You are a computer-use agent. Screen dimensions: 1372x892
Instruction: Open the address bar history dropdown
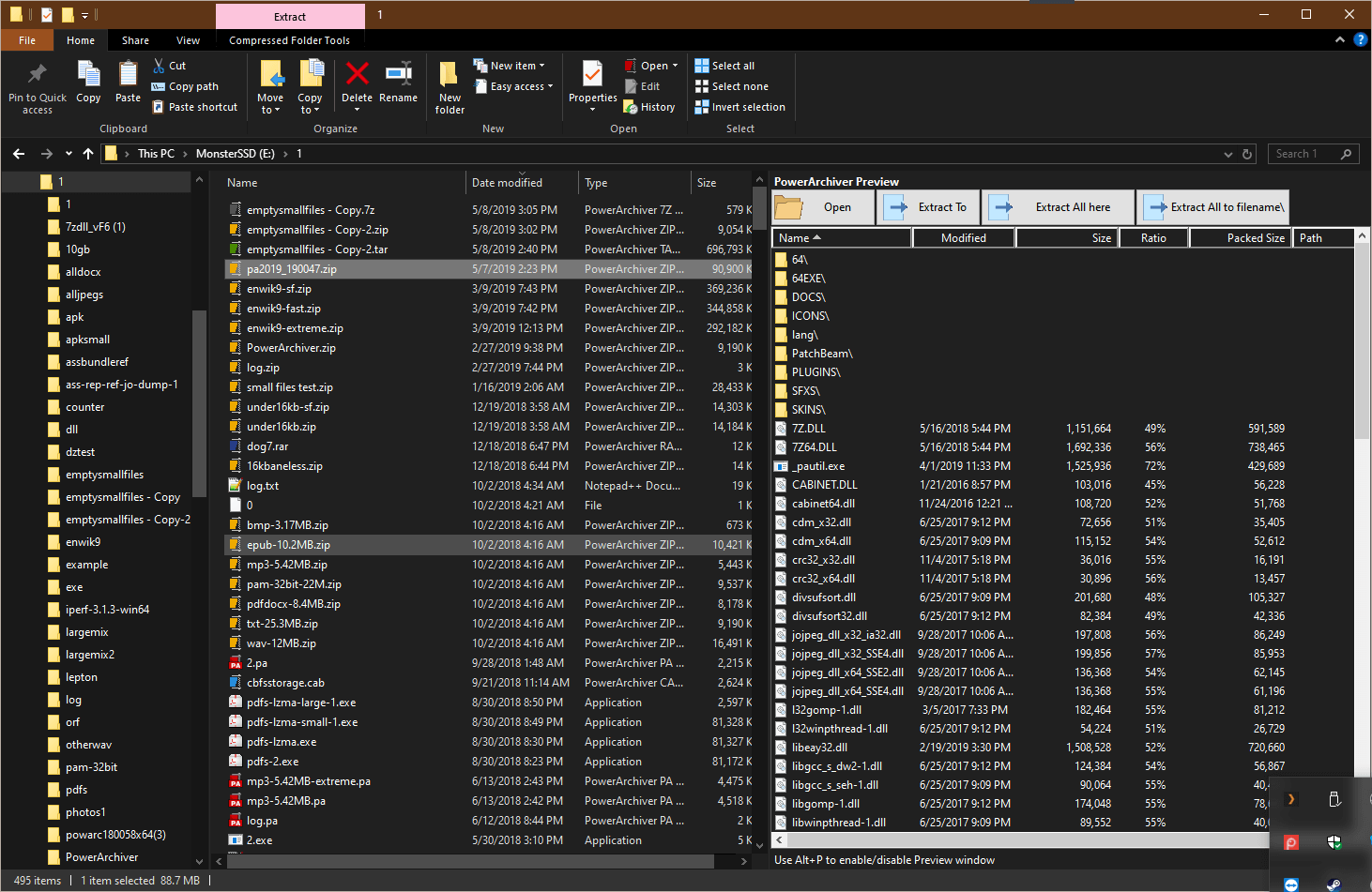[x=1228, y=154]
